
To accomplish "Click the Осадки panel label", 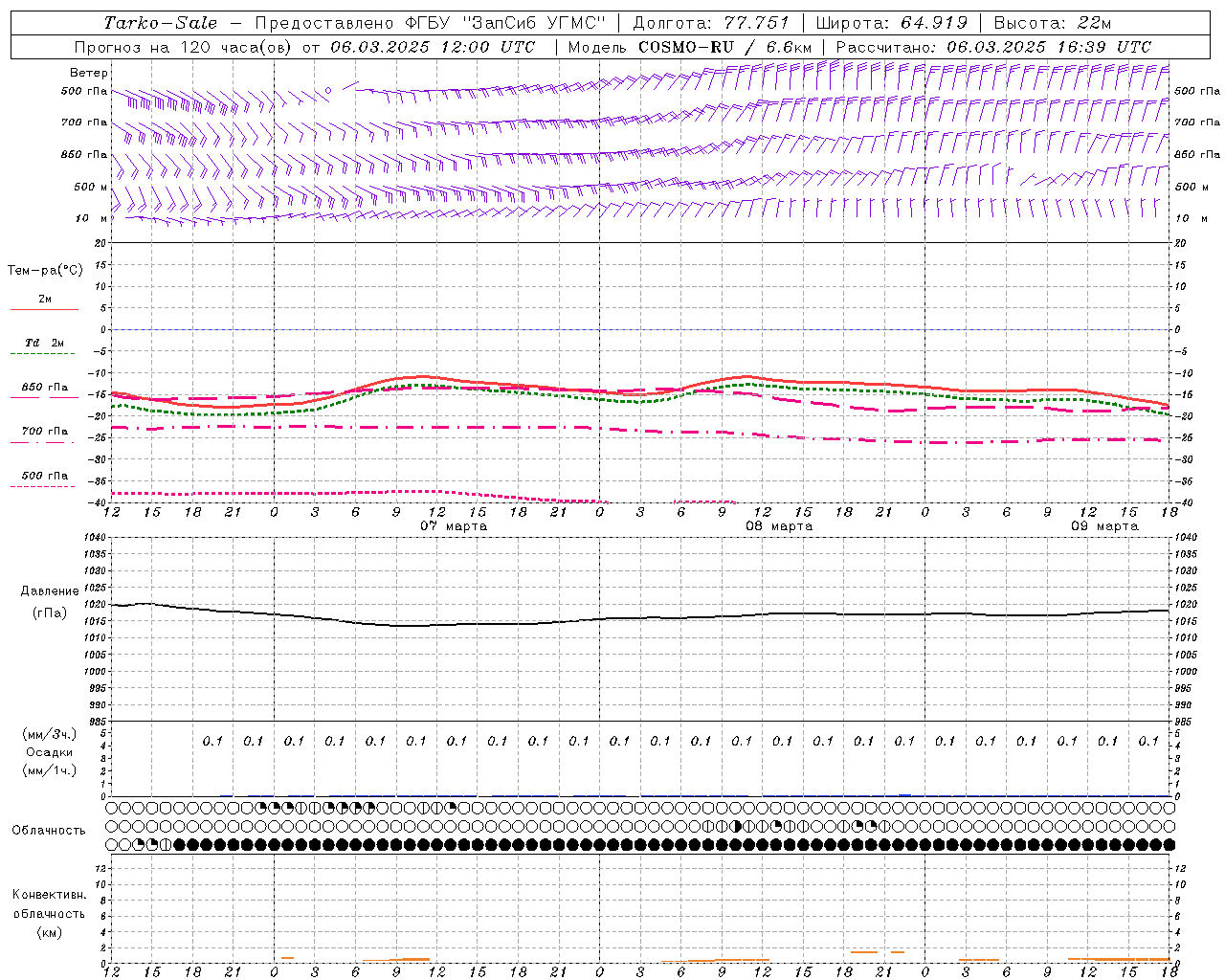I will (50, 752).
